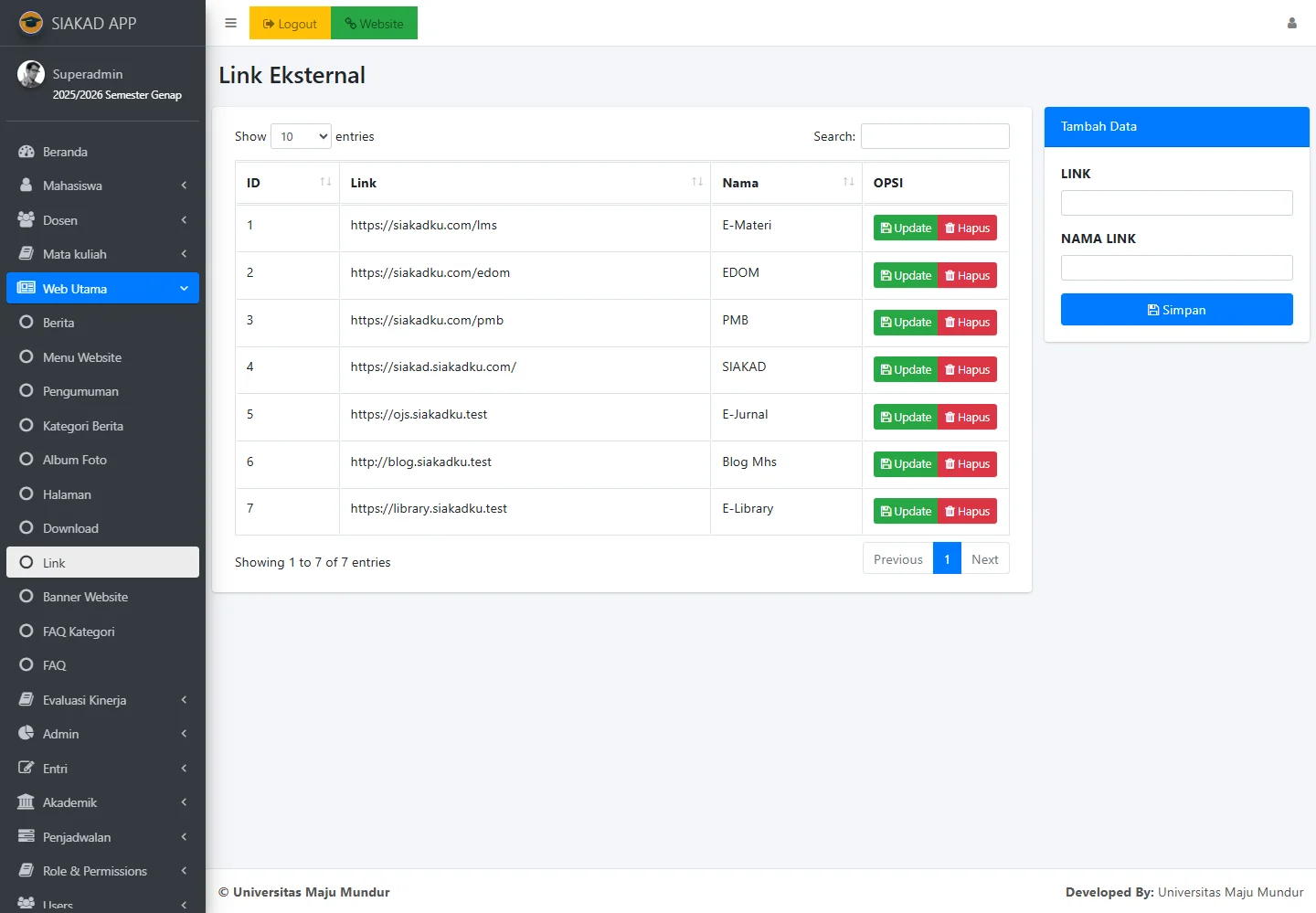
Task: Sort table by Nama column arrows
Action: click(x=848, y=183)
